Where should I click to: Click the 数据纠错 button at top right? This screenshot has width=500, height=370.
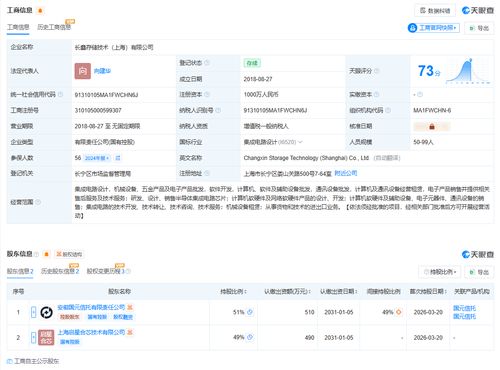pyautogui.click(x=435, y=11)
